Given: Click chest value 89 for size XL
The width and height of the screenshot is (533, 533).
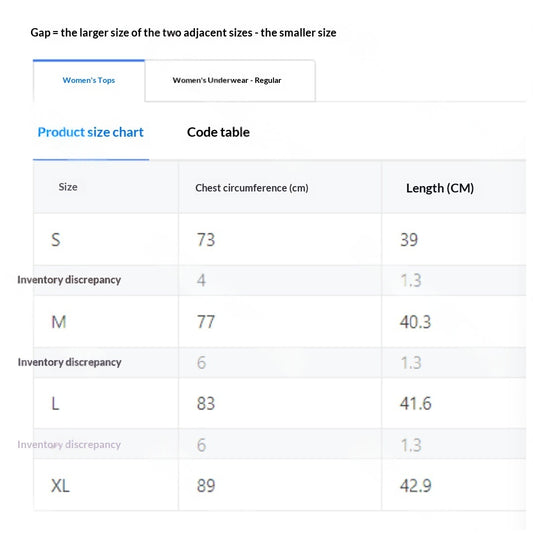Looking at the screenshot, I should 206,485.
